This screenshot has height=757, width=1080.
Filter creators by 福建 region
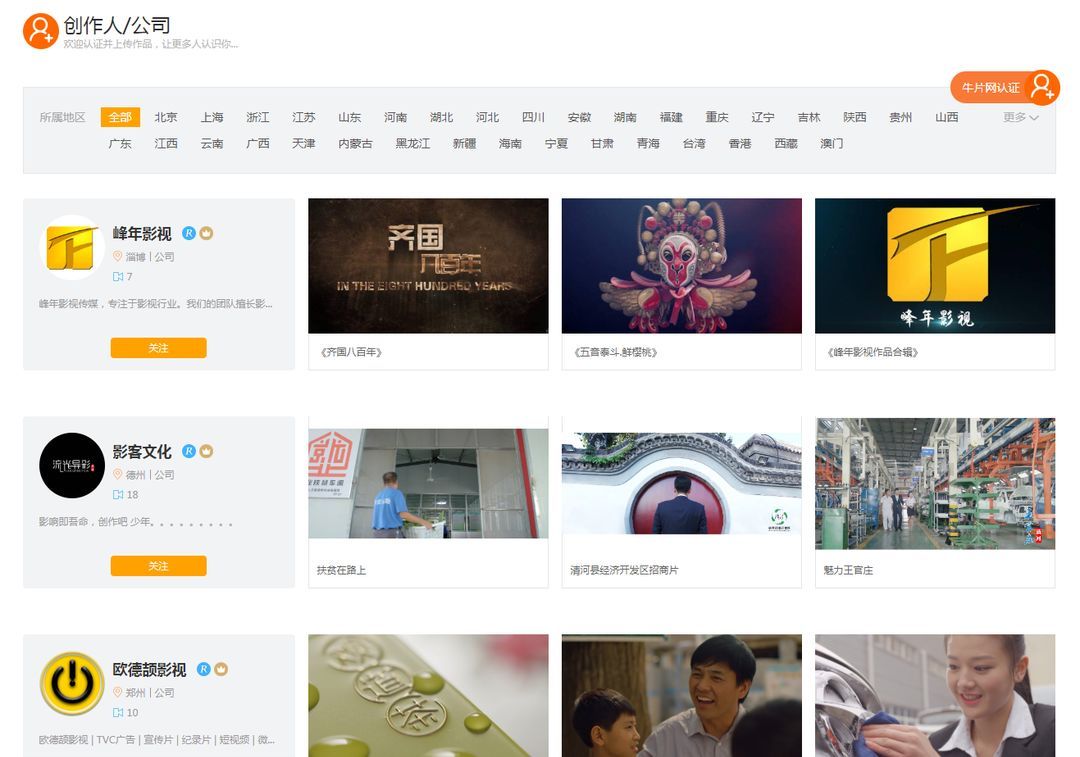tap(671, 117)
